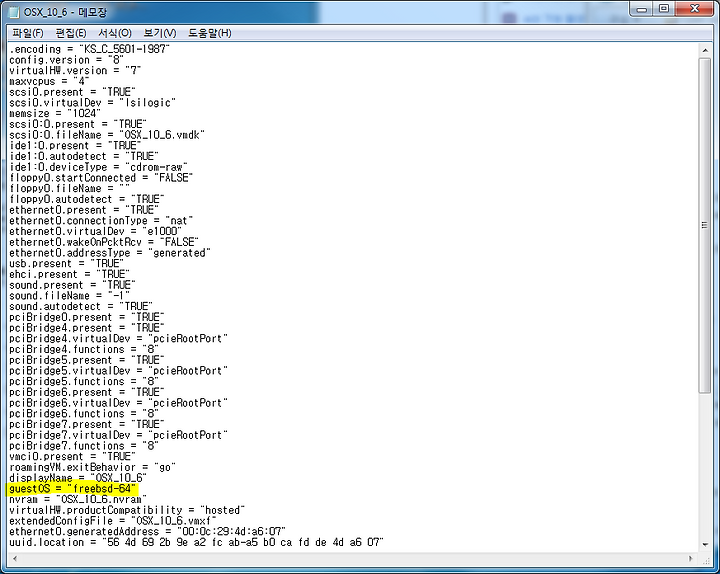Click the vmci0.present = "TRUE" line
The image size is (720, 574).
72,456
